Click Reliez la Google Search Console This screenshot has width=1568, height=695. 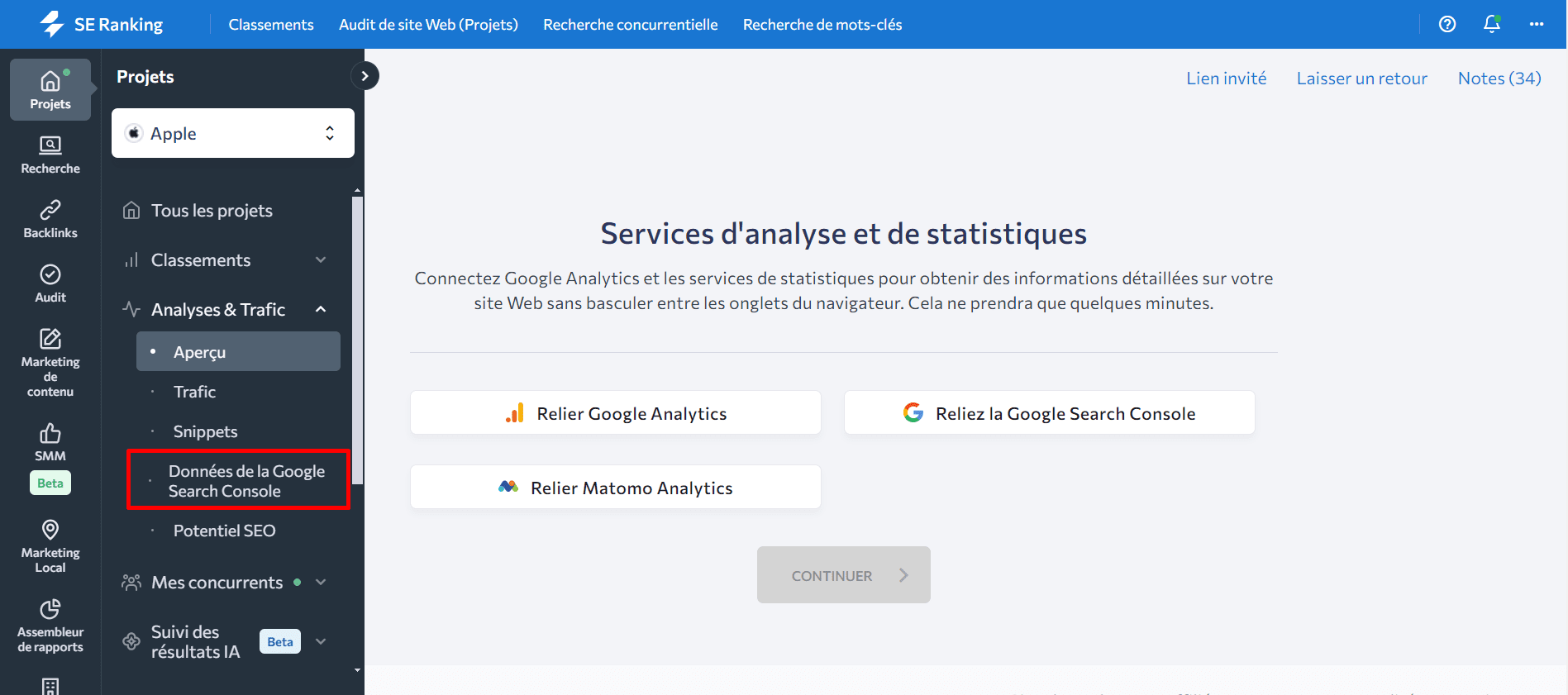(1050, 412)
